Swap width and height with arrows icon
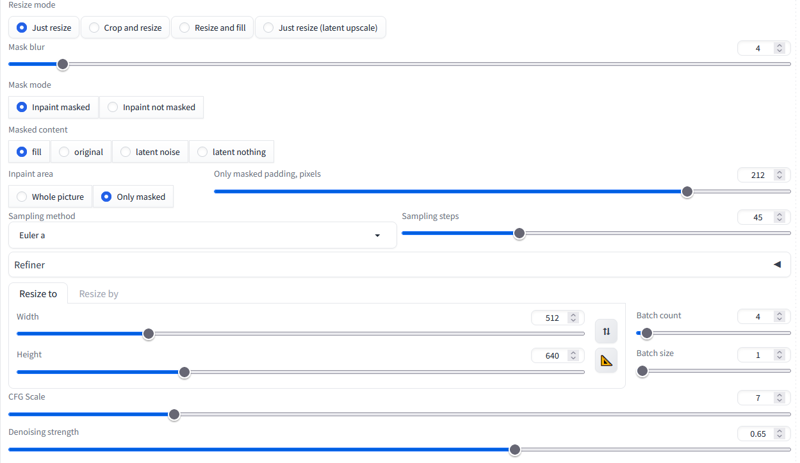The height and width of the screenshot is (463, 800). [606, 331]
